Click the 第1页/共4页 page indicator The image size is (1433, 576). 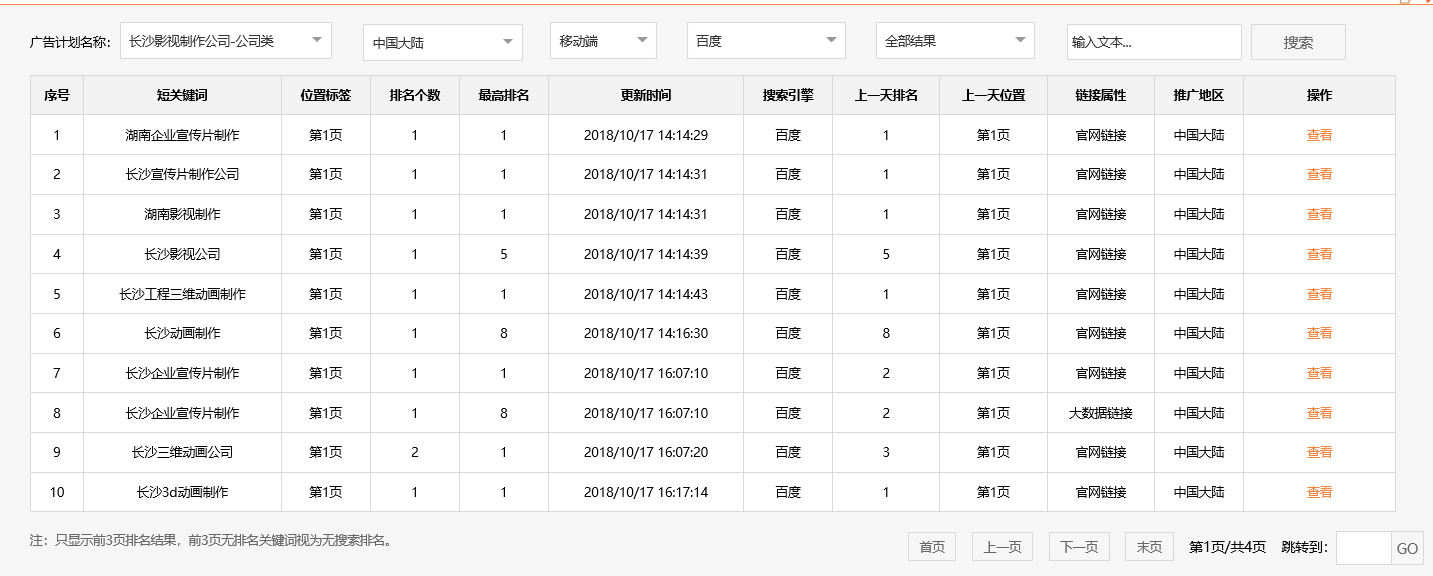point(1227,547)
